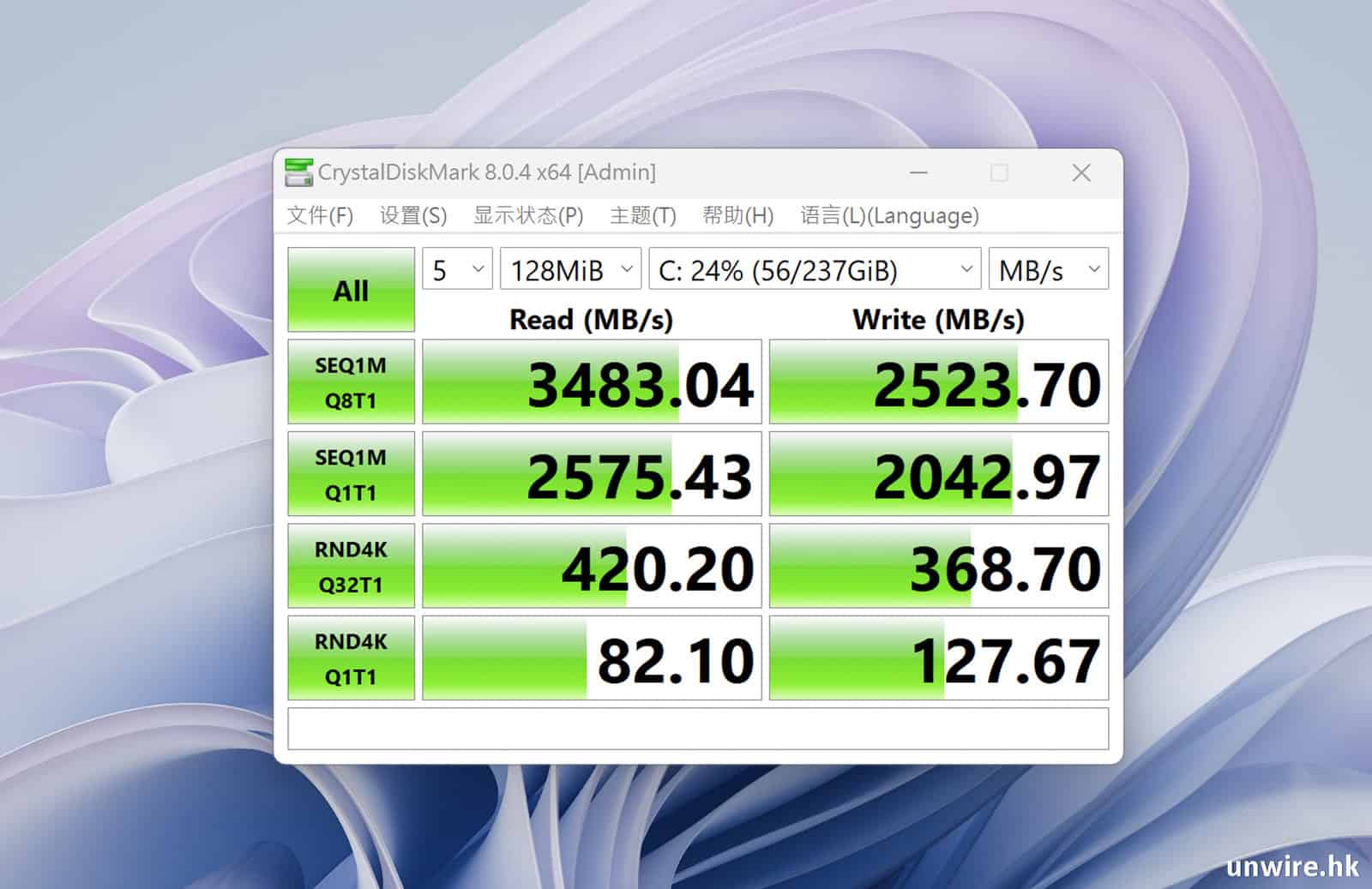This screenshot has width=1372, height=889.
Task: Minimize the CrystalDiskMark window
Action: [x=918, y=173]
